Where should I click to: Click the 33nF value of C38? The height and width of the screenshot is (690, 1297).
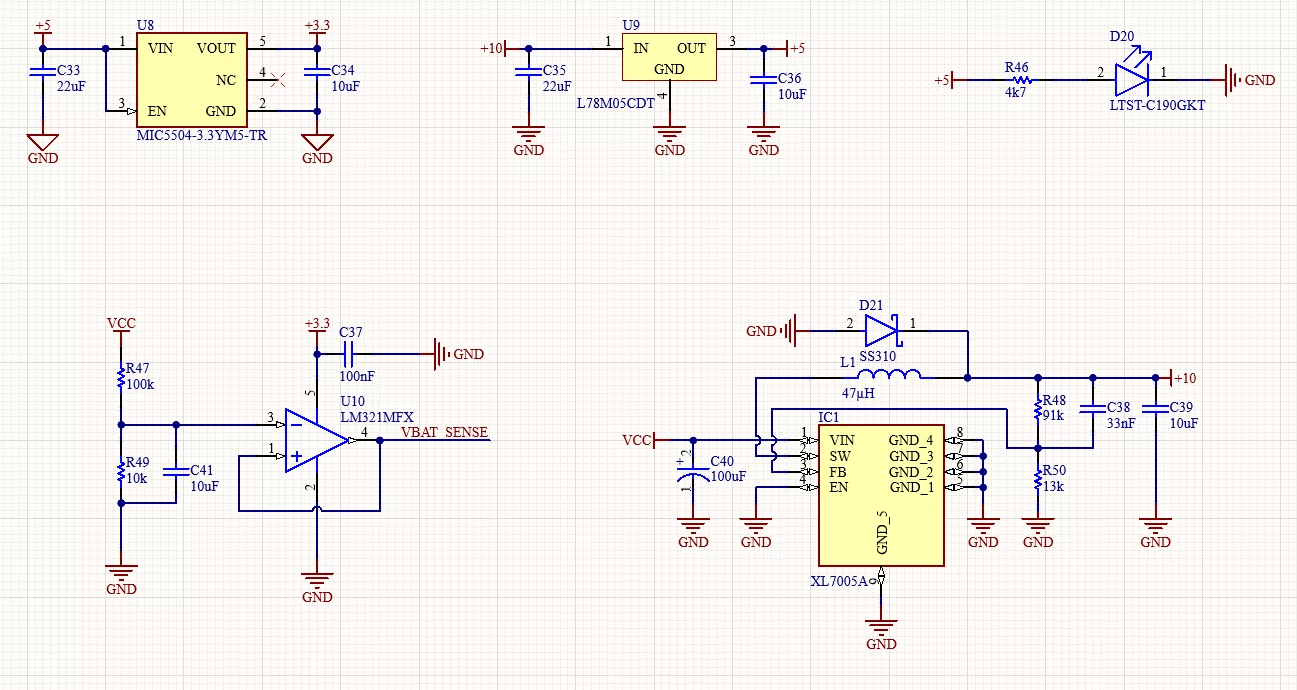[x=1121, y=424]
